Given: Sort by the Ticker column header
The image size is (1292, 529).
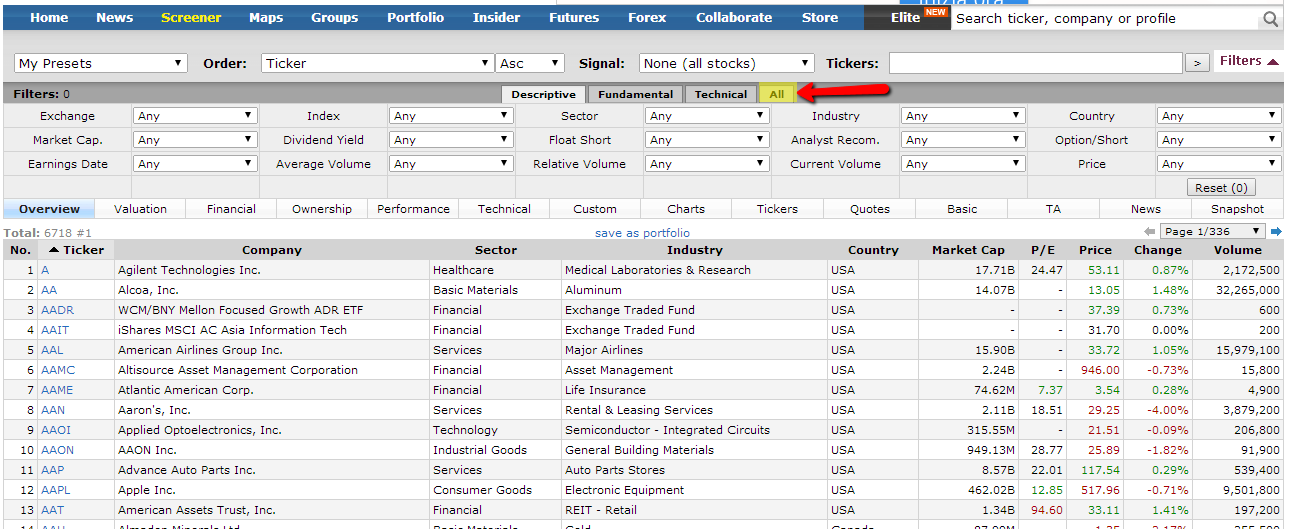Looking at the screenshot, I should tap(76, 250).
